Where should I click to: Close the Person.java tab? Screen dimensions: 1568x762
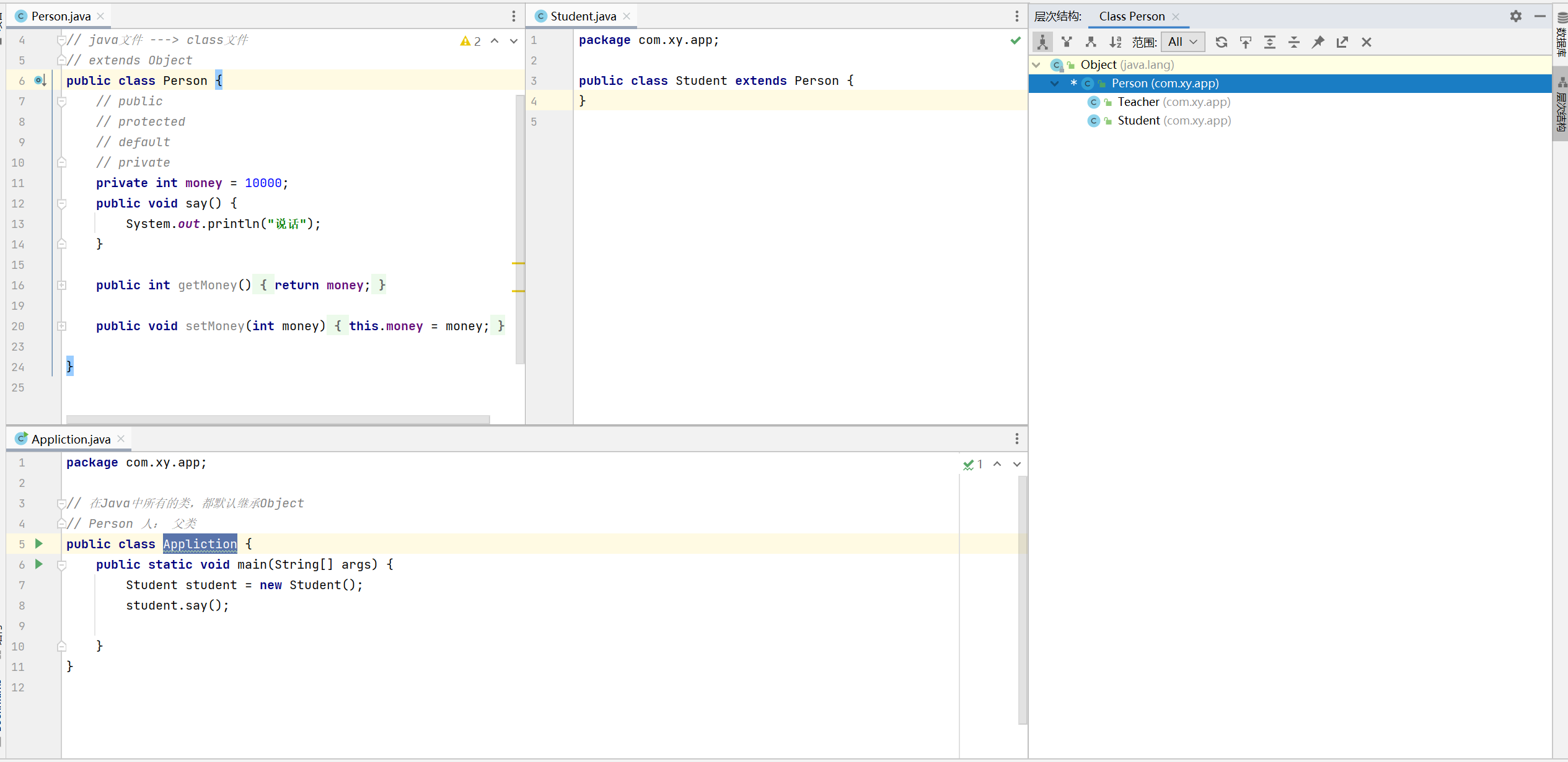100,16
